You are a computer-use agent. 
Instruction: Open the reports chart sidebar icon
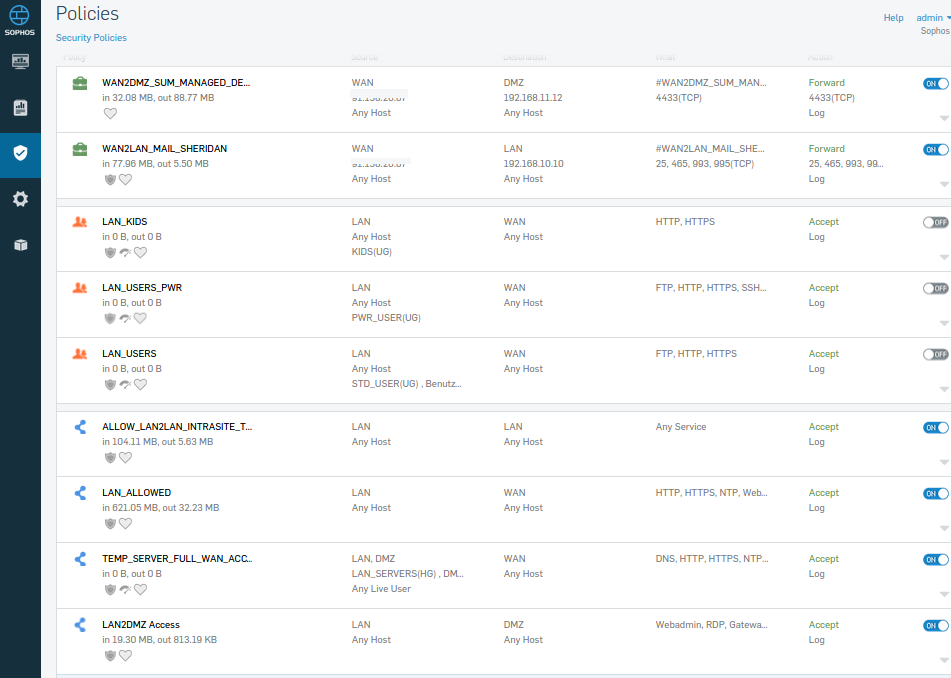pos(20,108)
